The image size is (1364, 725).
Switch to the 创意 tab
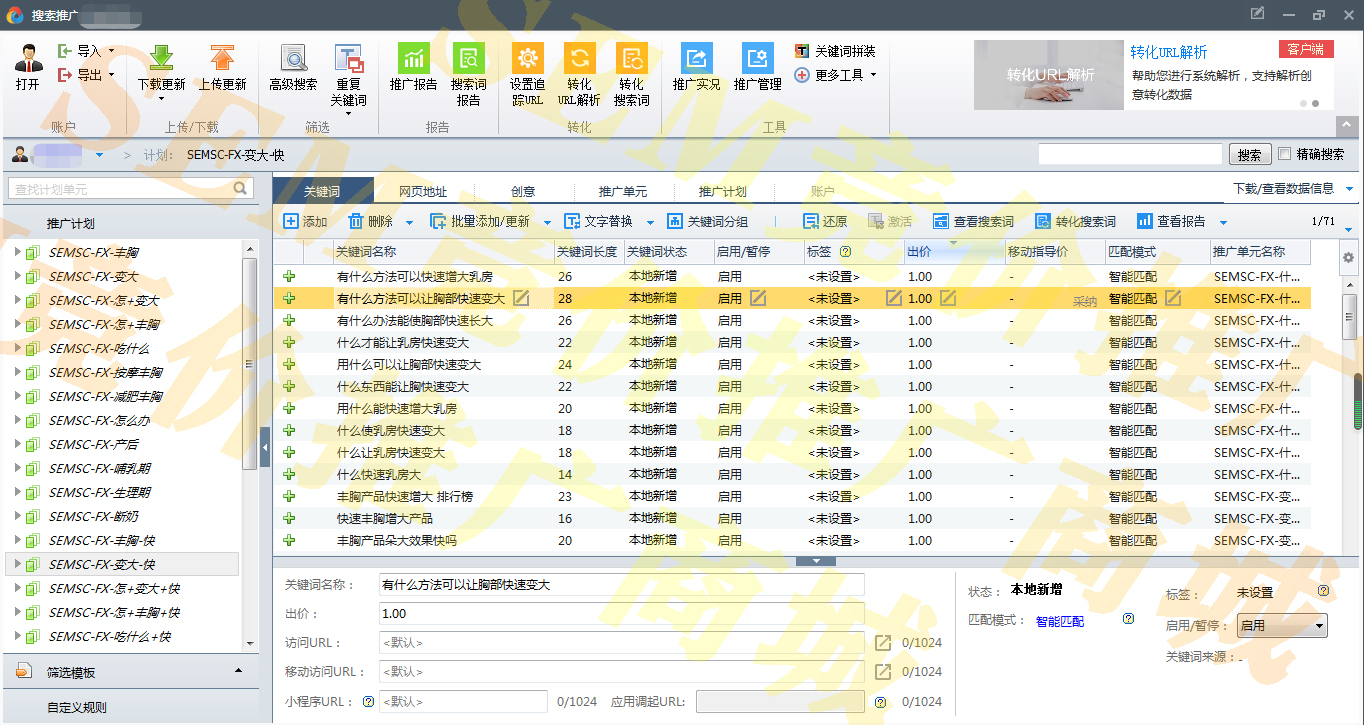(522, 191)
